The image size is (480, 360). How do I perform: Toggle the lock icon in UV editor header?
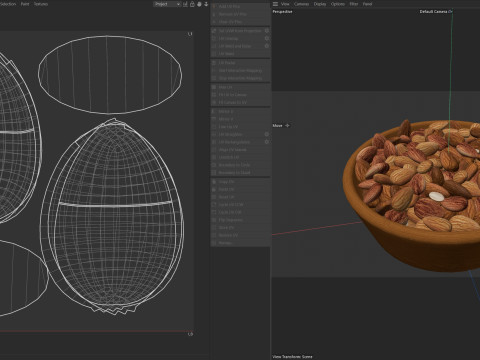coord(192,4)
